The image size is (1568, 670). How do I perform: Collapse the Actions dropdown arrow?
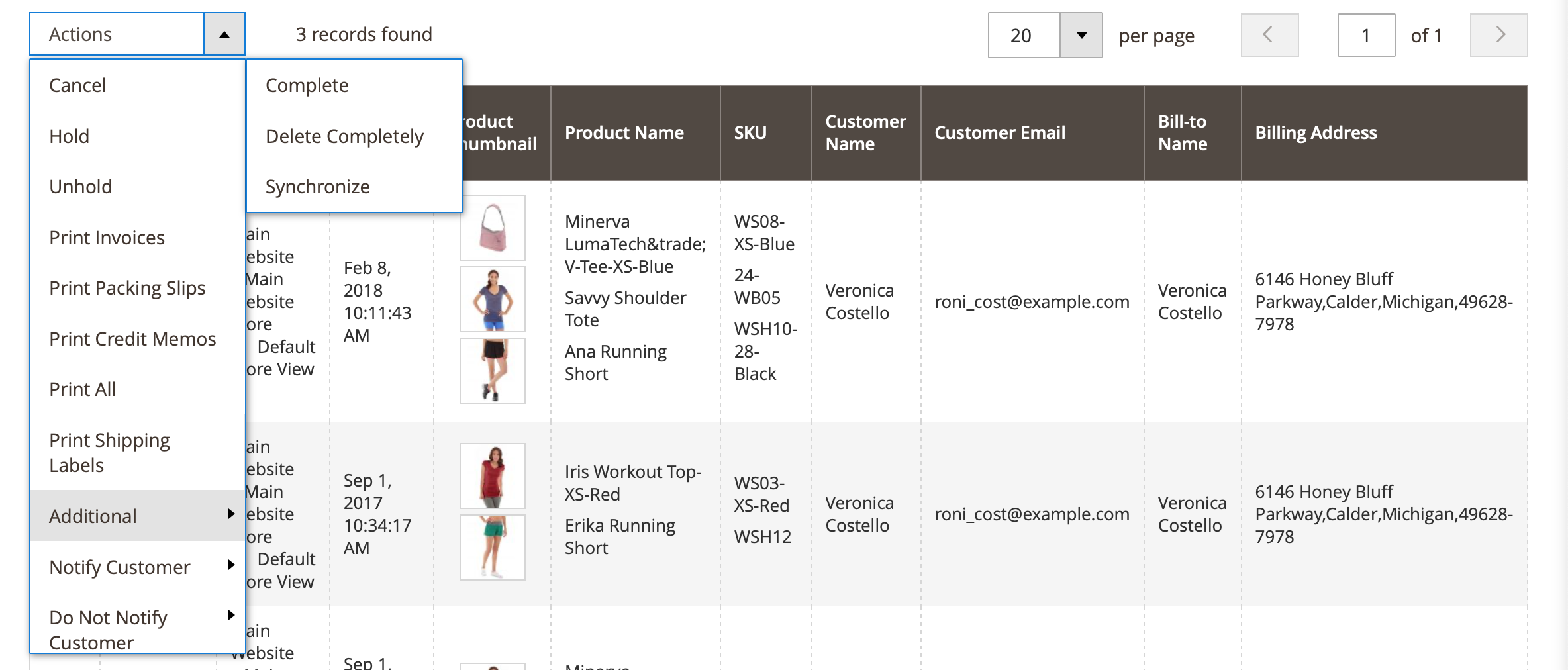[x=224, y=34]
